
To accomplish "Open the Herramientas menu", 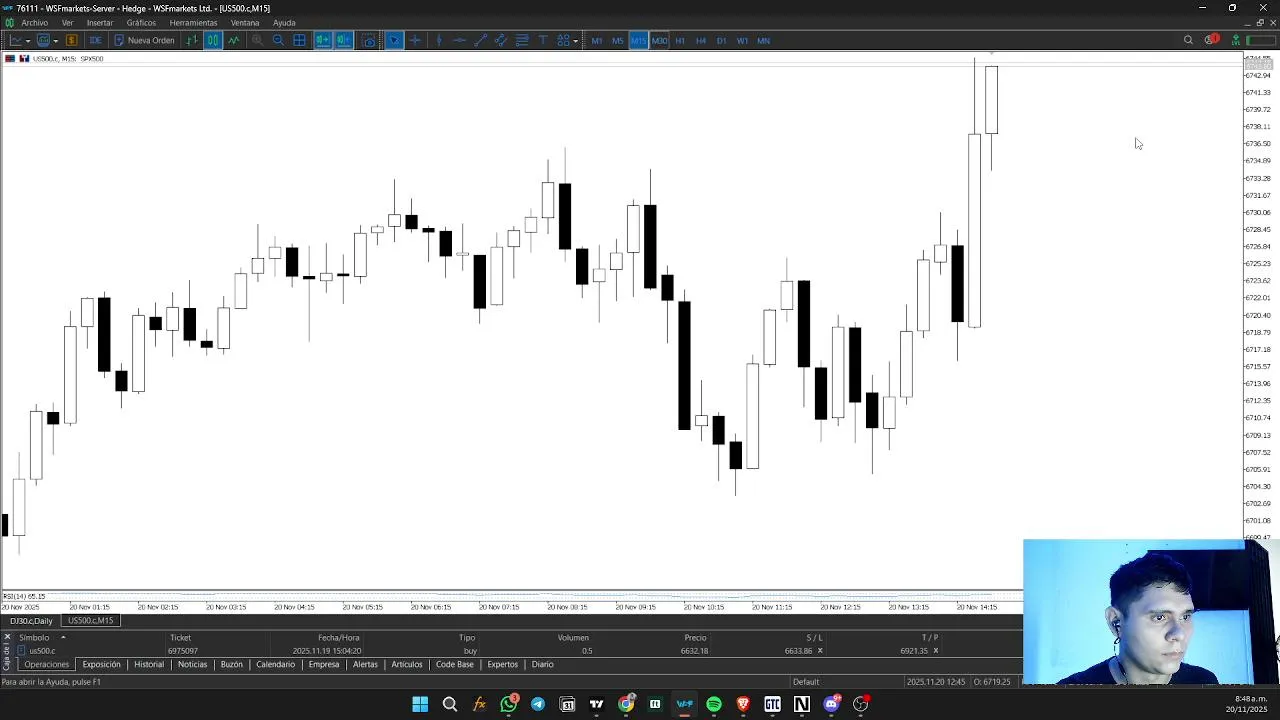I will (x=193, y=23).
